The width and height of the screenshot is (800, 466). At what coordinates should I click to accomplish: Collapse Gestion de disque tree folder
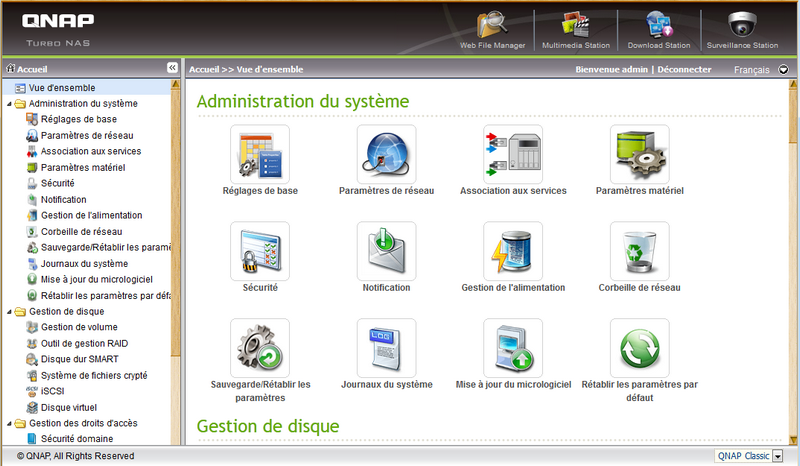(9, 312)
